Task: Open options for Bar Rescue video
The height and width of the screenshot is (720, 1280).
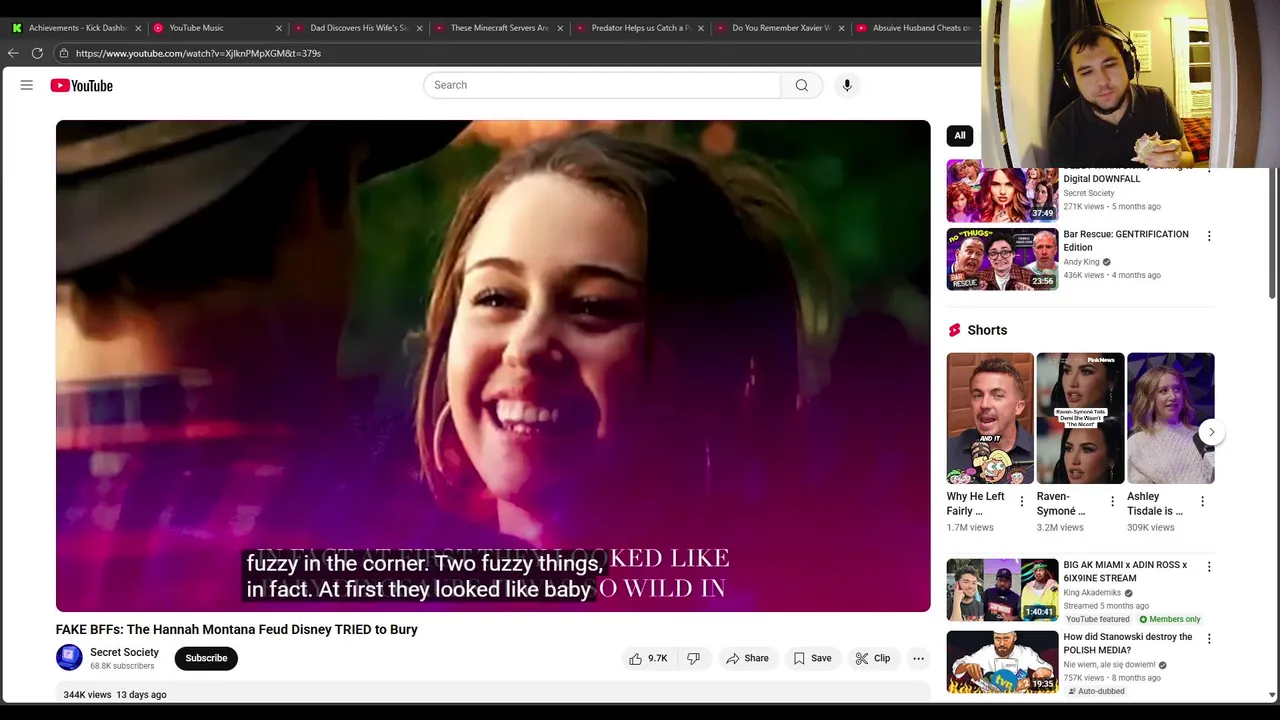Action: 1209,237
